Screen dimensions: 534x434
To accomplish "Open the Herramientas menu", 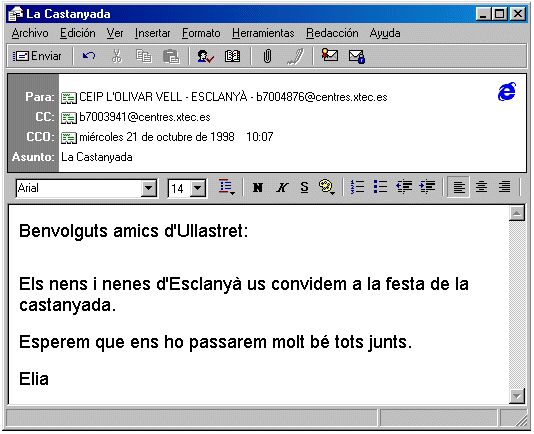I will (263, 33).
